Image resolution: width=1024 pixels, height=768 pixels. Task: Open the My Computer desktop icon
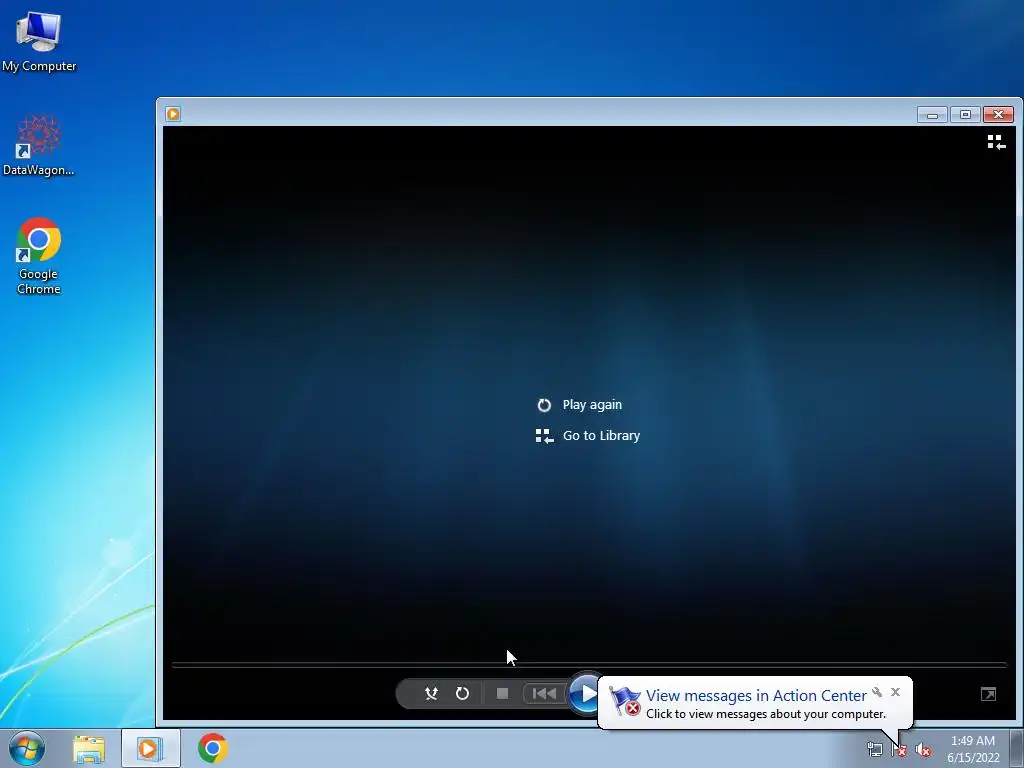[39, 41]
